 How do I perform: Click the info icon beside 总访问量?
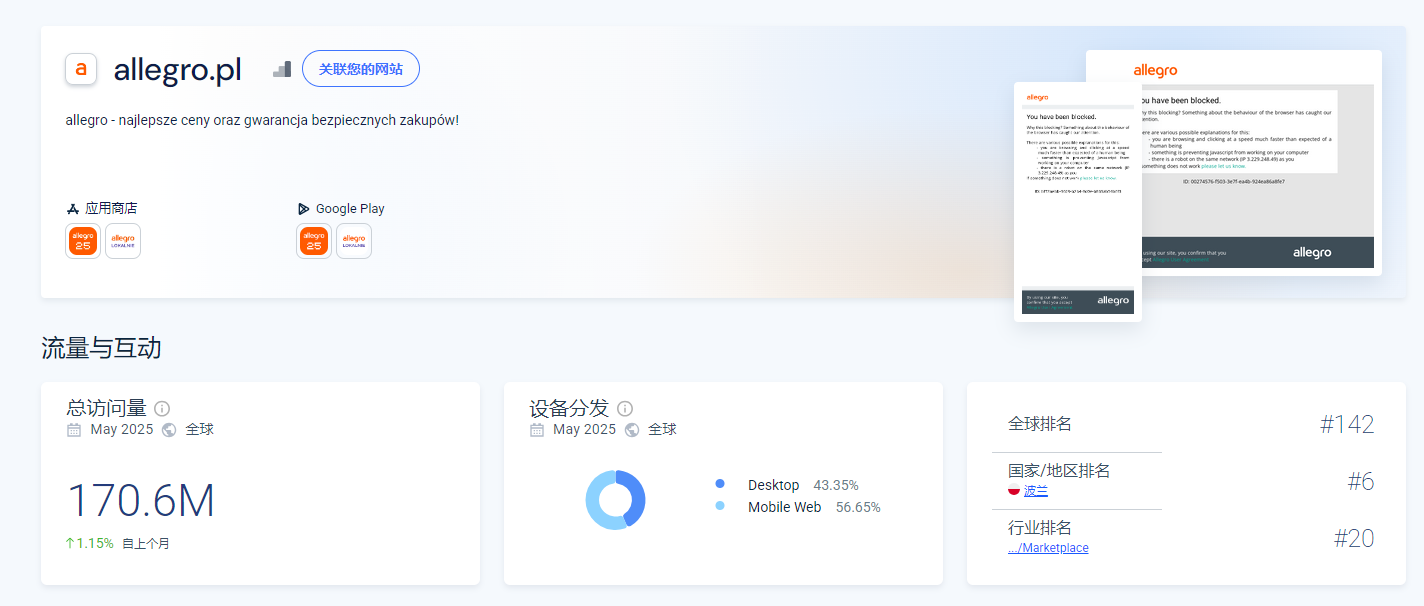[x=162, y=408]
